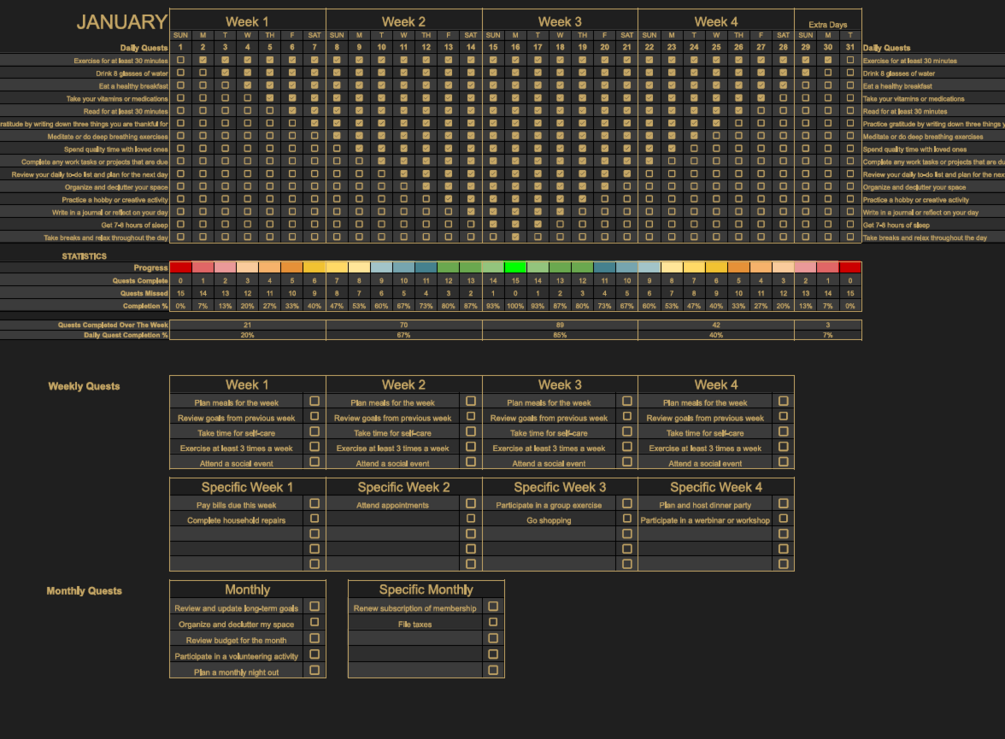Tick Week 2 'Review goals from previous week' checkbox

point(470,417)
